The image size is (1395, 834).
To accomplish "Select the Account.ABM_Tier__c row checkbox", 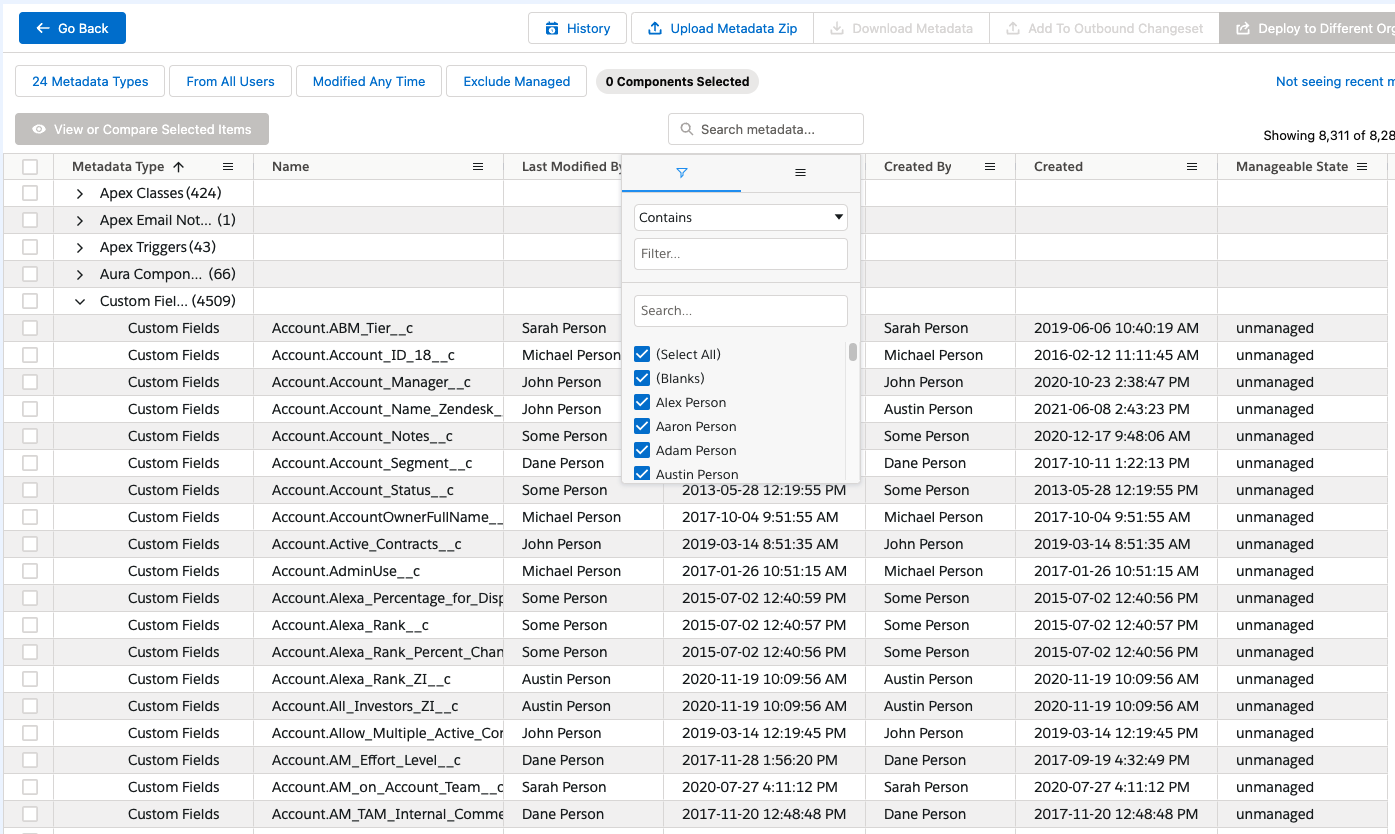I will pyautogui.click(x=30, y=328).
